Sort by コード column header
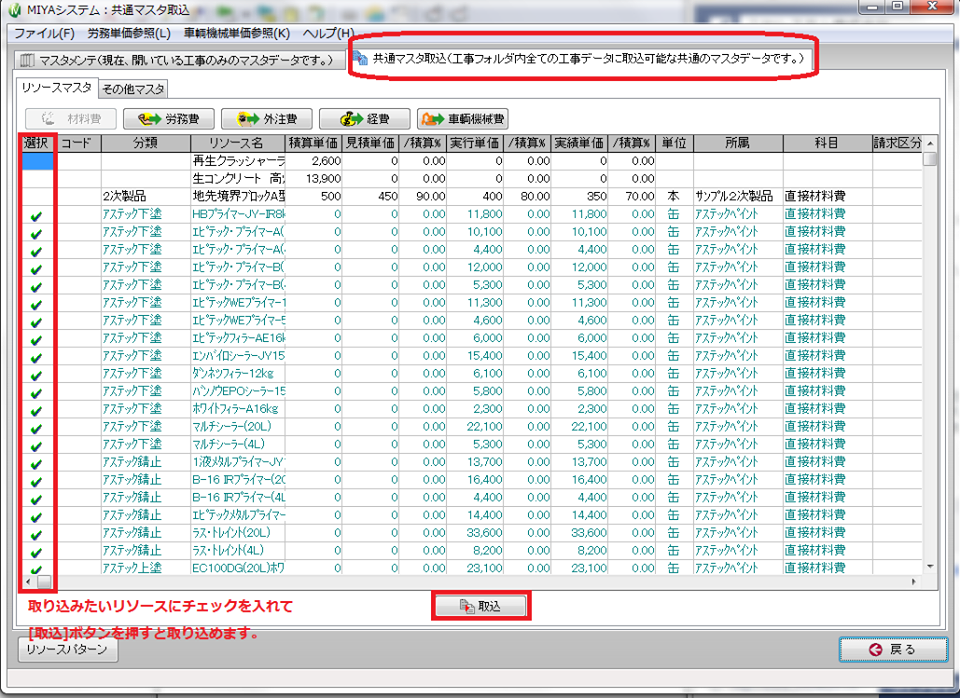Screen dimensions: 960x698 (x=79, y=143)
